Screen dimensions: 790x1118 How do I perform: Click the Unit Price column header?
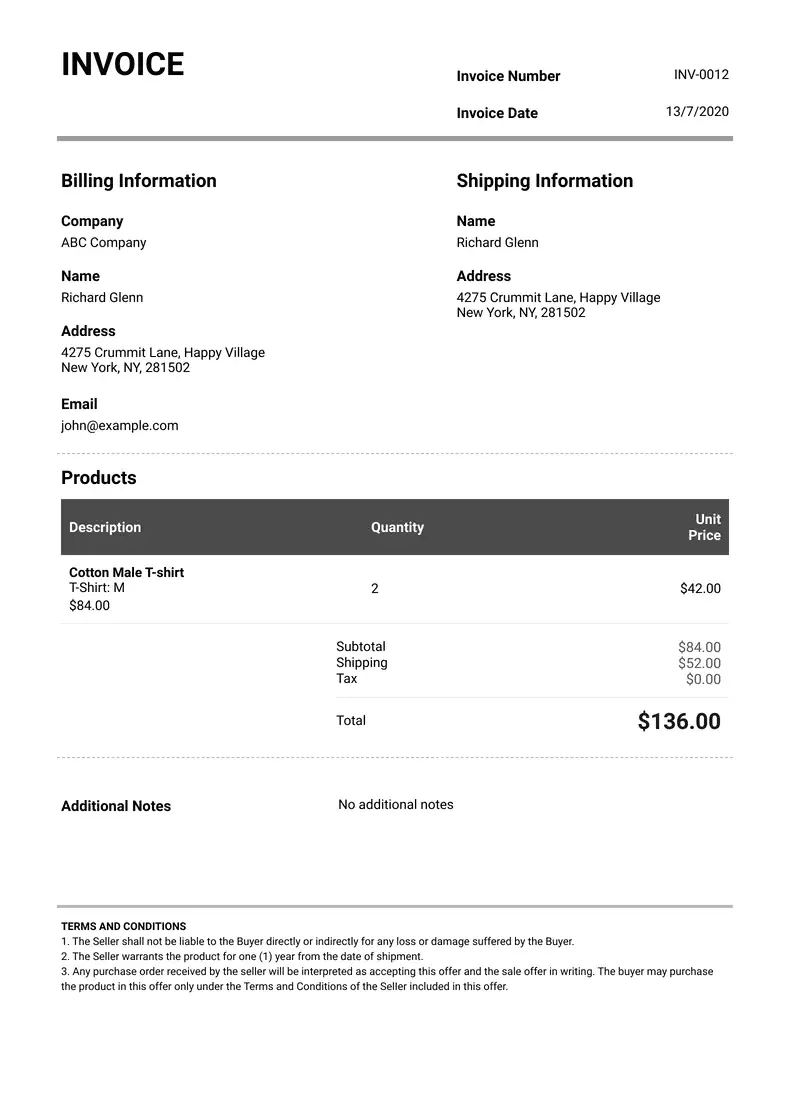point(706,527)
